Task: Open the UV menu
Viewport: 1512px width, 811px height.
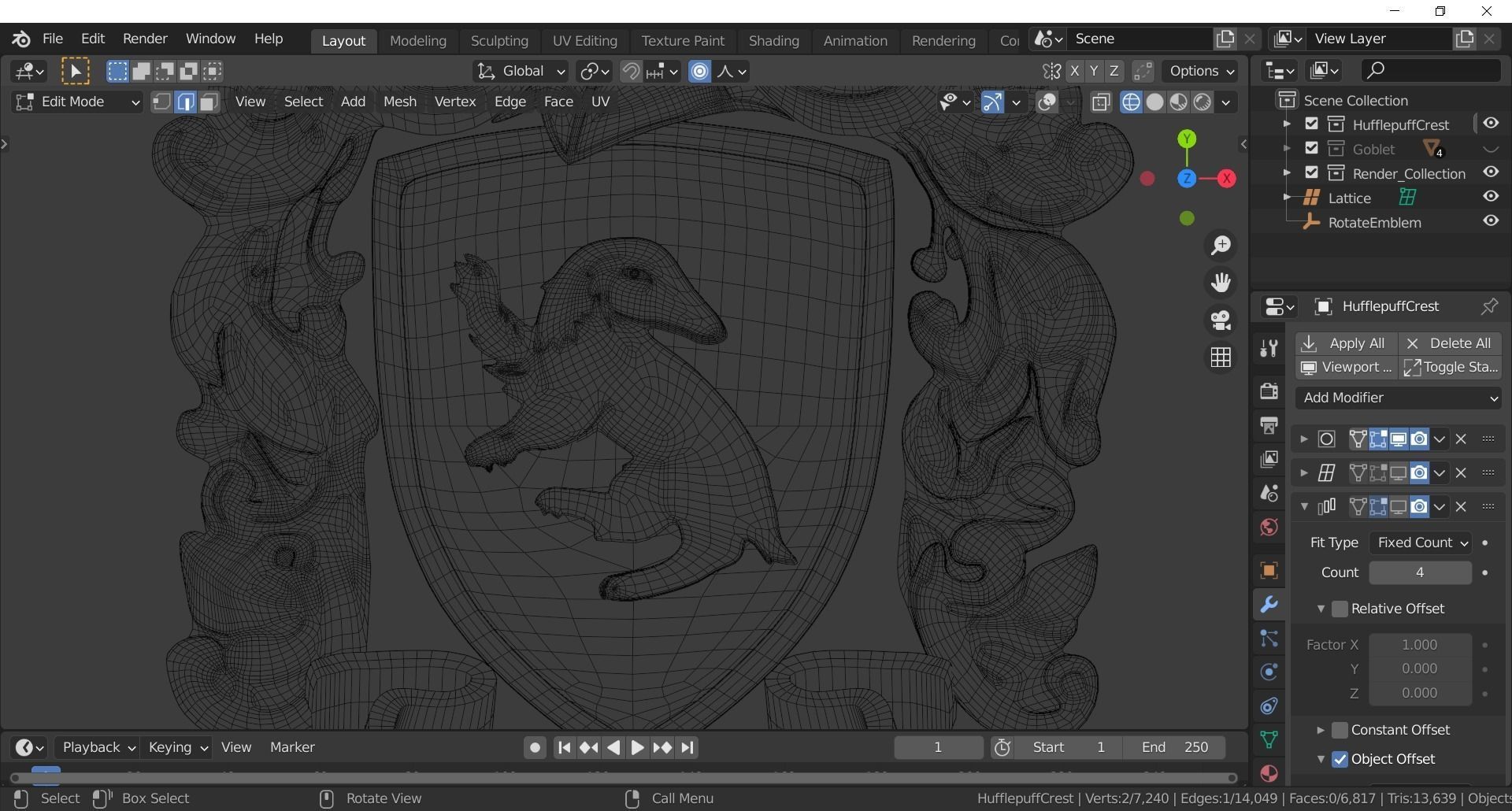Action: (600, 102)
